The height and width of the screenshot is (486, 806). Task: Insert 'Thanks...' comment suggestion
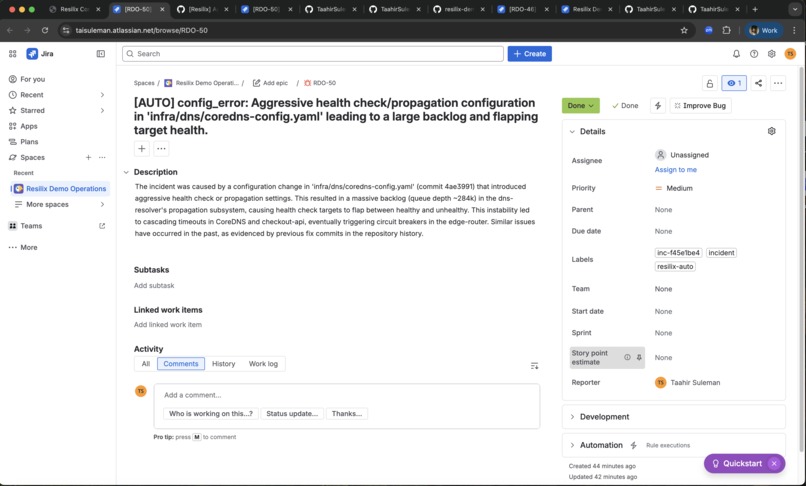(x=346, y=413)
